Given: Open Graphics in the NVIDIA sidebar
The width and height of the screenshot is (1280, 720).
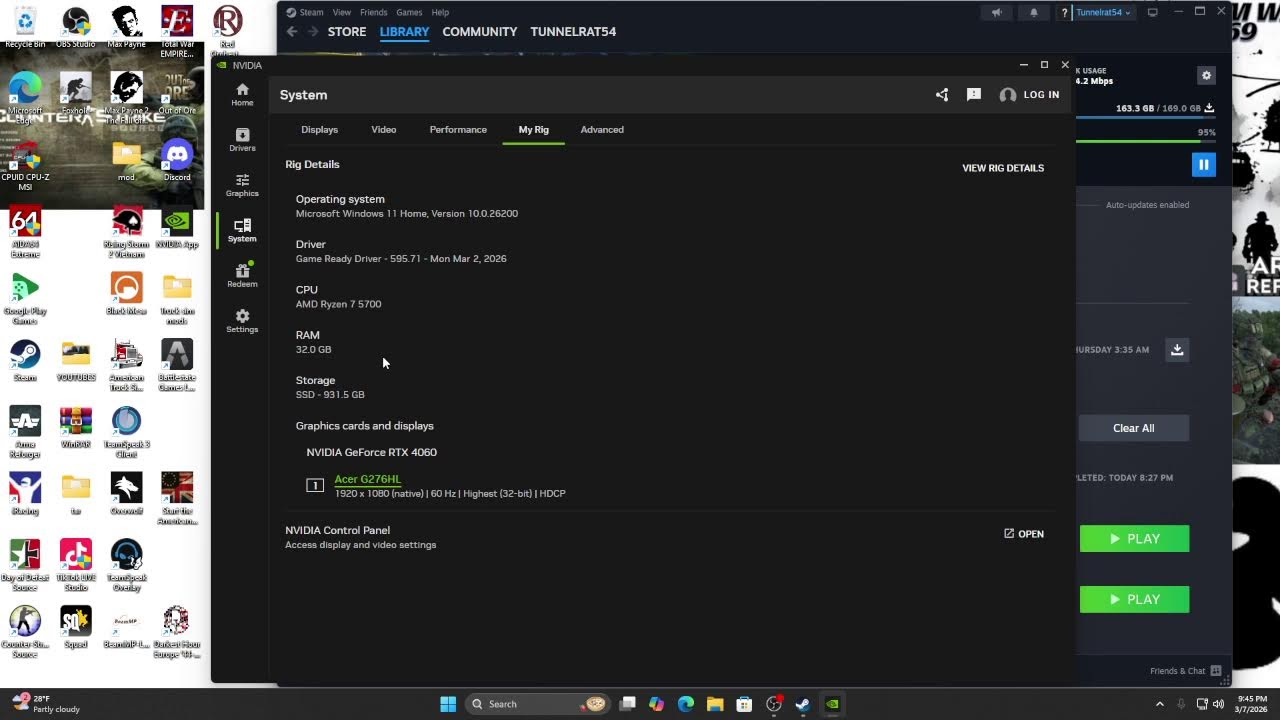Looking at the screenshot, I should [x=242, y=185].
